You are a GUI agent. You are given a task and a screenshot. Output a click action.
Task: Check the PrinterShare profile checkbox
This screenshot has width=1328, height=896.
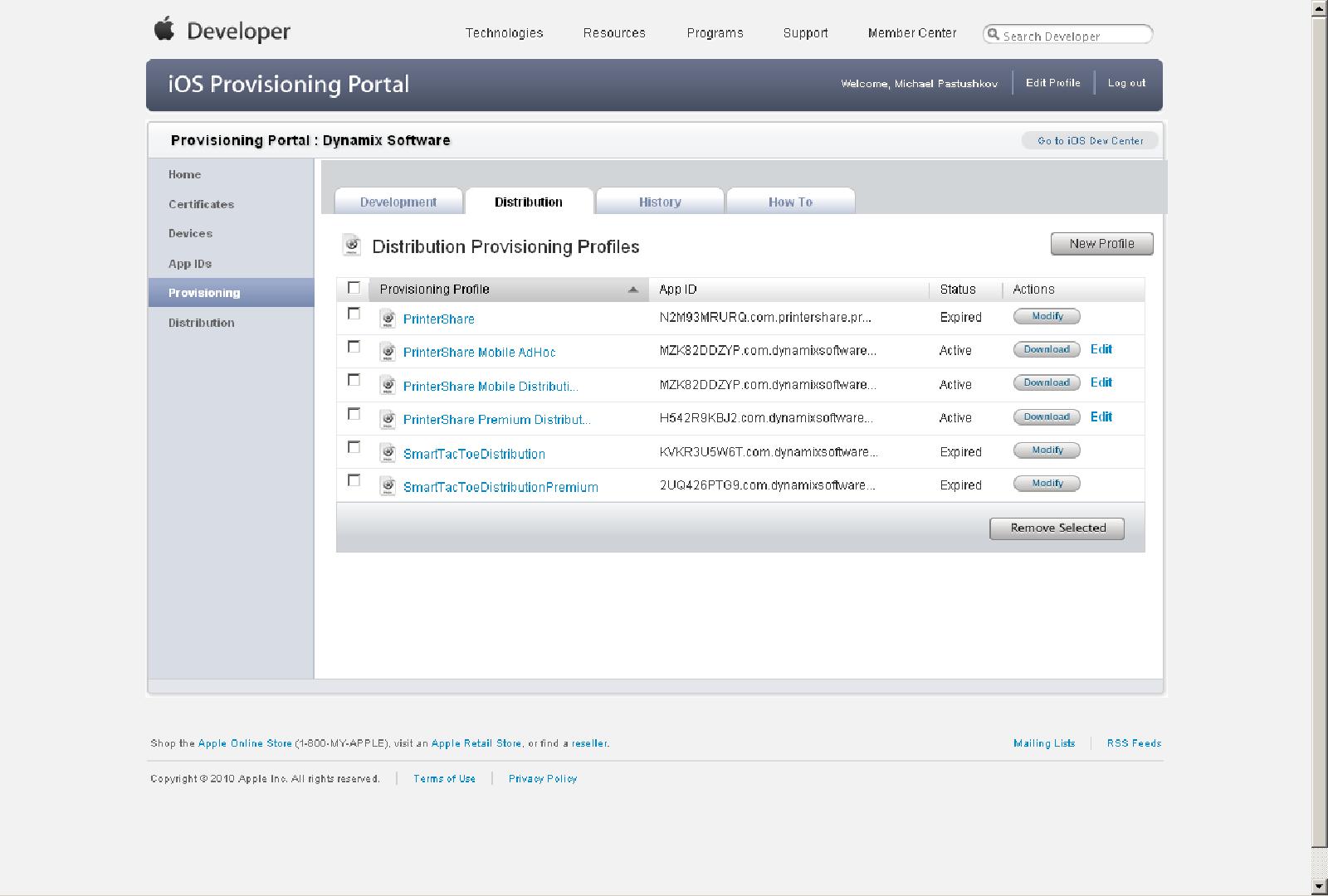click(354, 314)
